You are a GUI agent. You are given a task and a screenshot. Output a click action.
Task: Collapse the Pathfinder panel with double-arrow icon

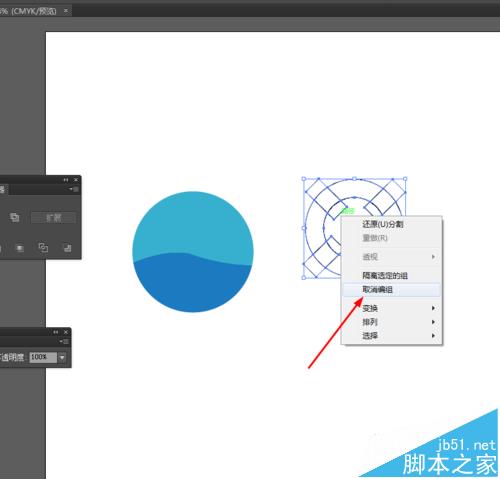[x=66, y=180]
